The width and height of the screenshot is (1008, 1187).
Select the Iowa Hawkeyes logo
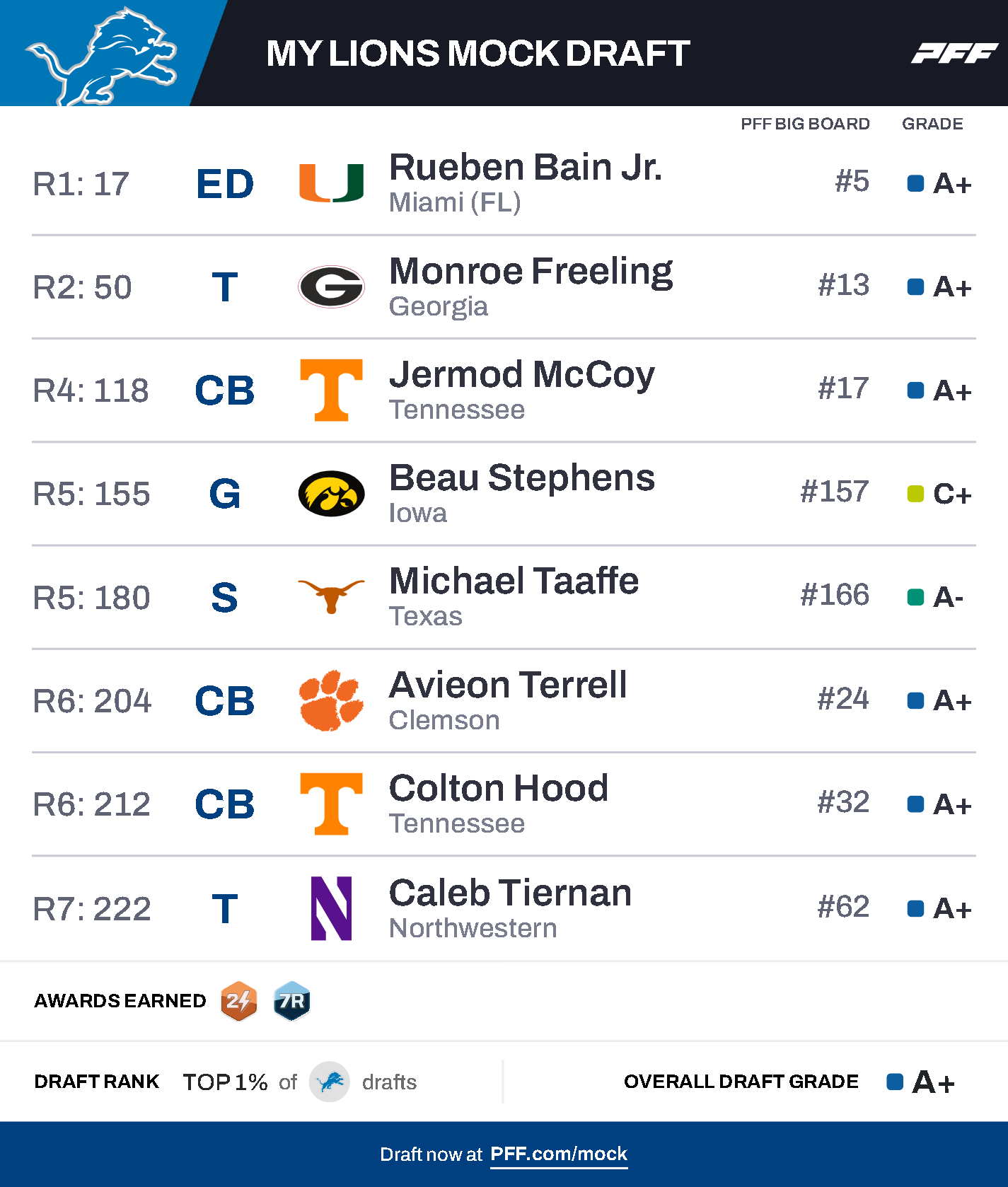pos(331,493)
